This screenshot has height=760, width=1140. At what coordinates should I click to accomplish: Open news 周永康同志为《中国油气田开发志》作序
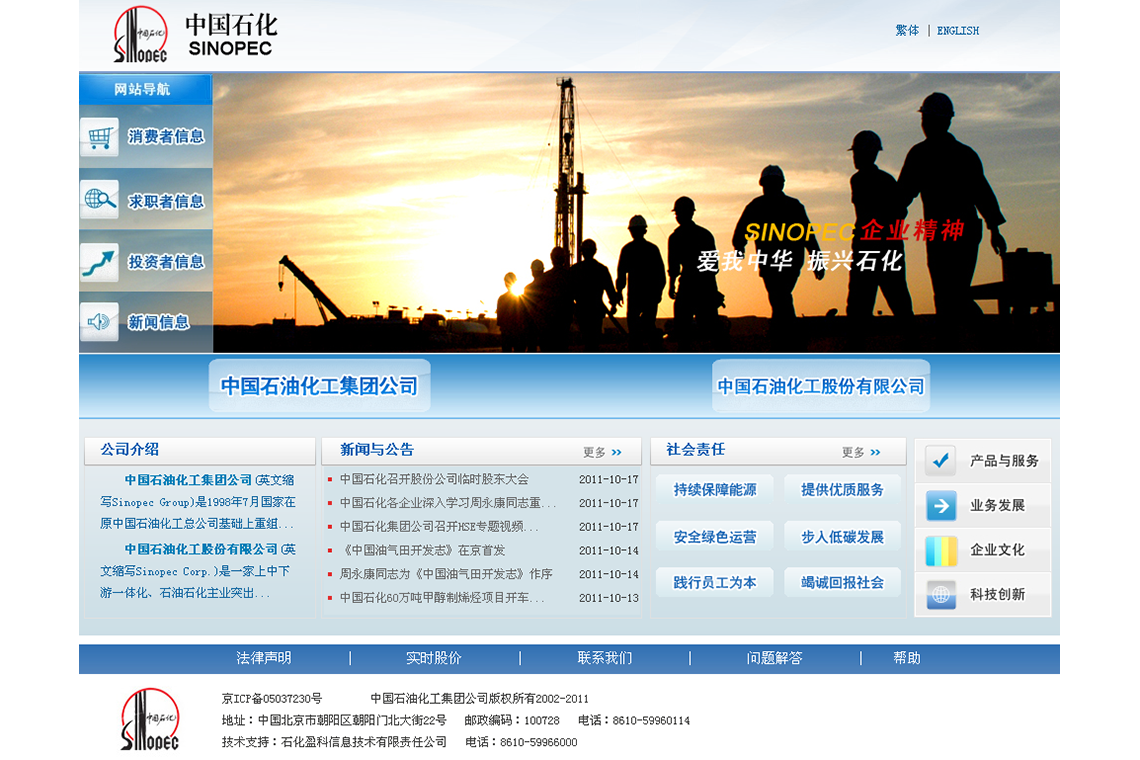point(446,574)
